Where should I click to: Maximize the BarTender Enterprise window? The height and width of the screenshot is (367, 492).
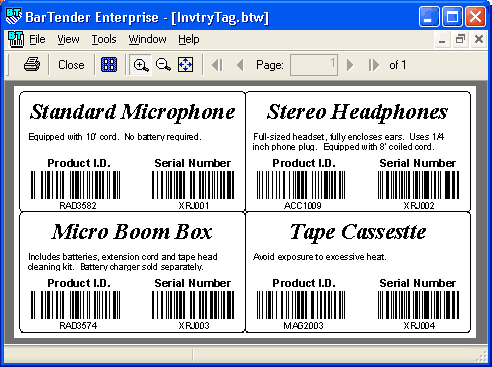pyautogui.click(x=452, y=16)
